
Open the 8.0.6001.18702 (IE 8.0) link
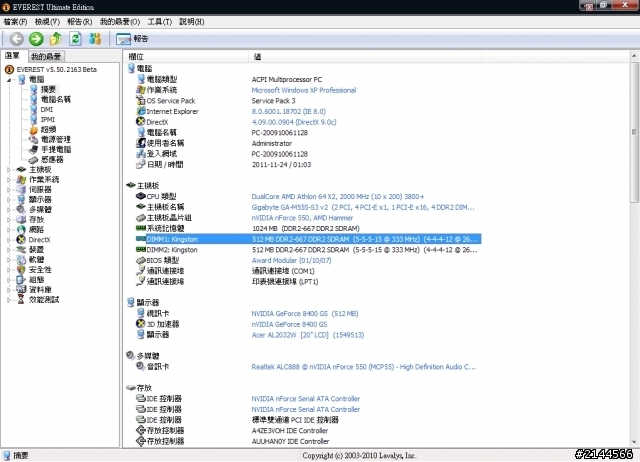point(289,111)
